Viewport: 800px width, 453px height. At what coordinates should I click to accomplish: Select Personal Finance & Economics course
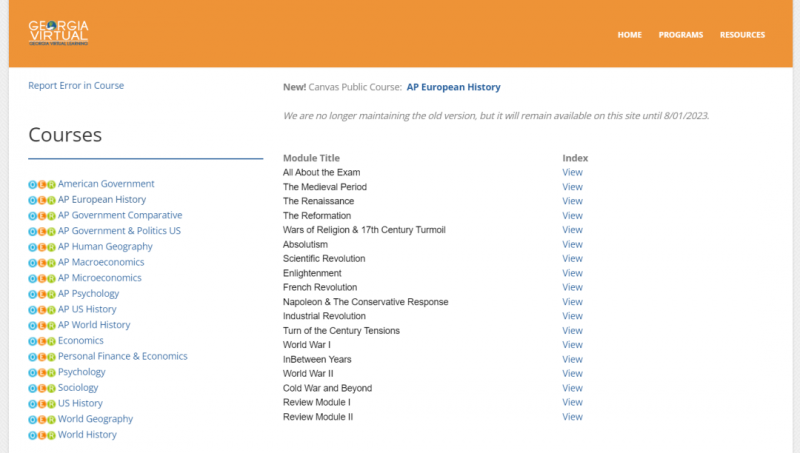pos(122,356)
